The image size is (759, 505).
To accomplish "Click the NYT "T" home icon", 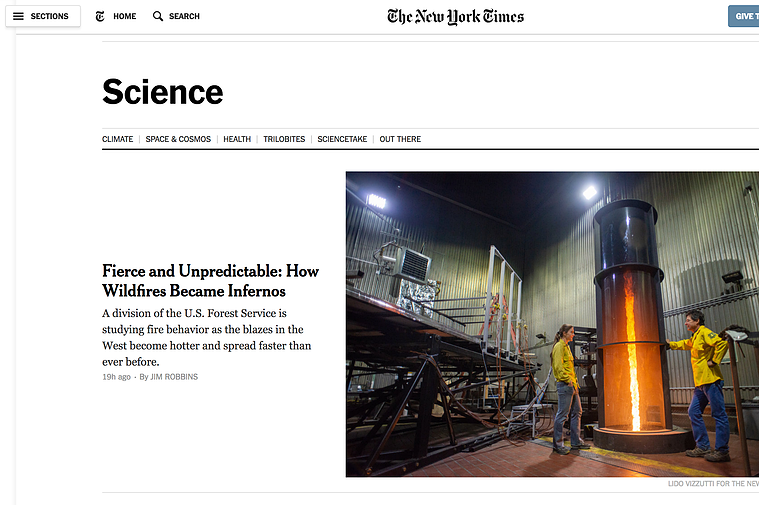I will click(100, 16).
